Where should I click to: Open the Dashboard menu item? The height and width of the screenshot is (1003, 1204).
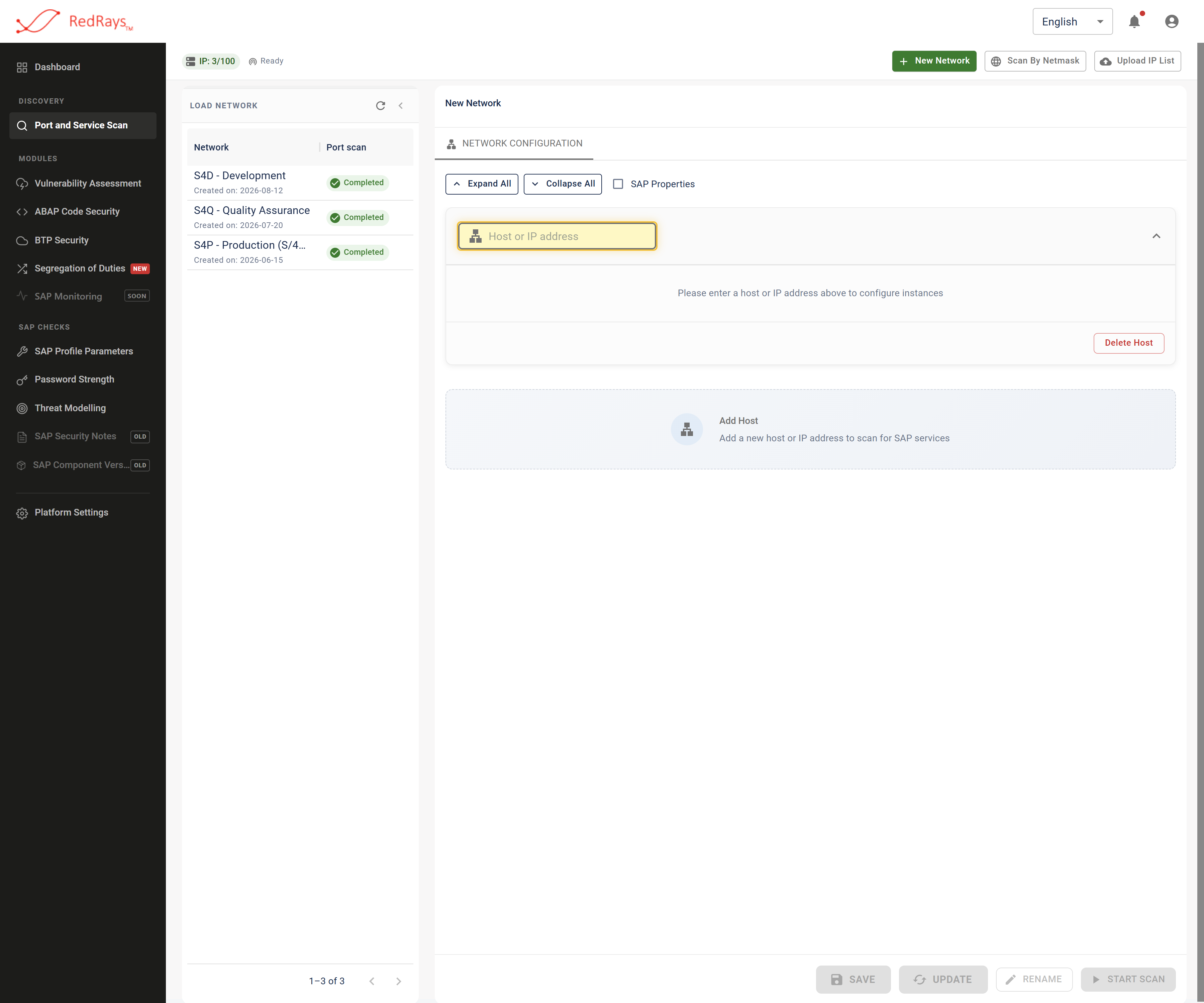point(83,67)
